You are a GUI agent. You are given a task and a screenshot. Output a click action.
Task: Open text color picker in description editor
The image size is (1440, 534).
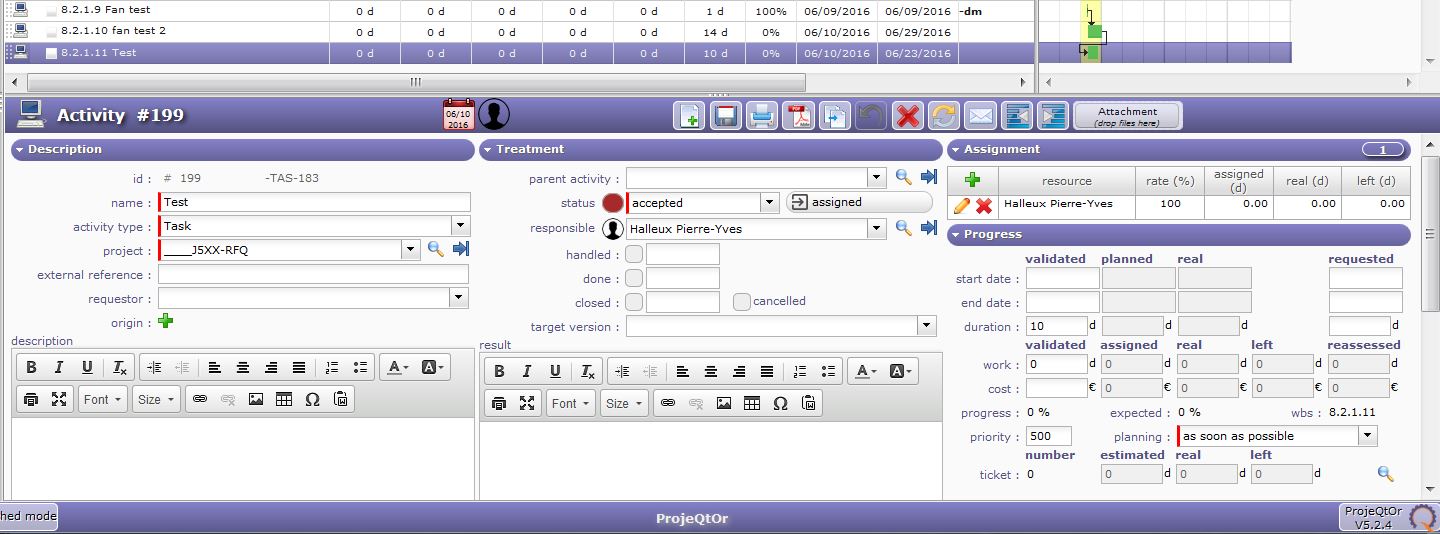[397, 368]
